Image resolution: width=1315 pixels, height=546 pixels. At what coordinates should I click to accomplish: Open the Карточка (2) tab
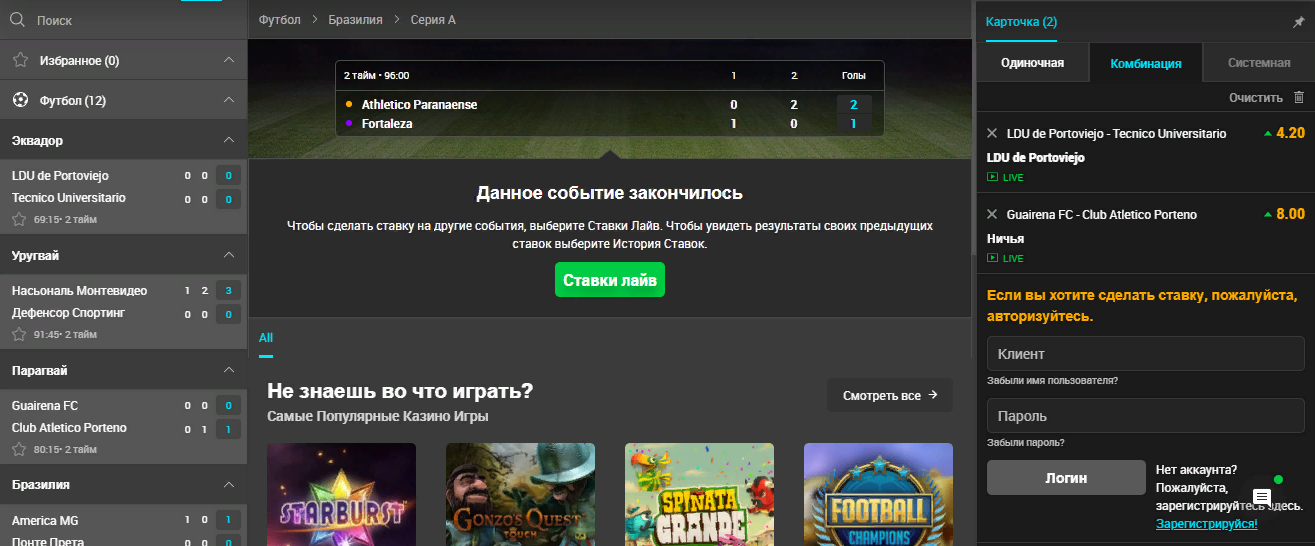click(1021, 22)
